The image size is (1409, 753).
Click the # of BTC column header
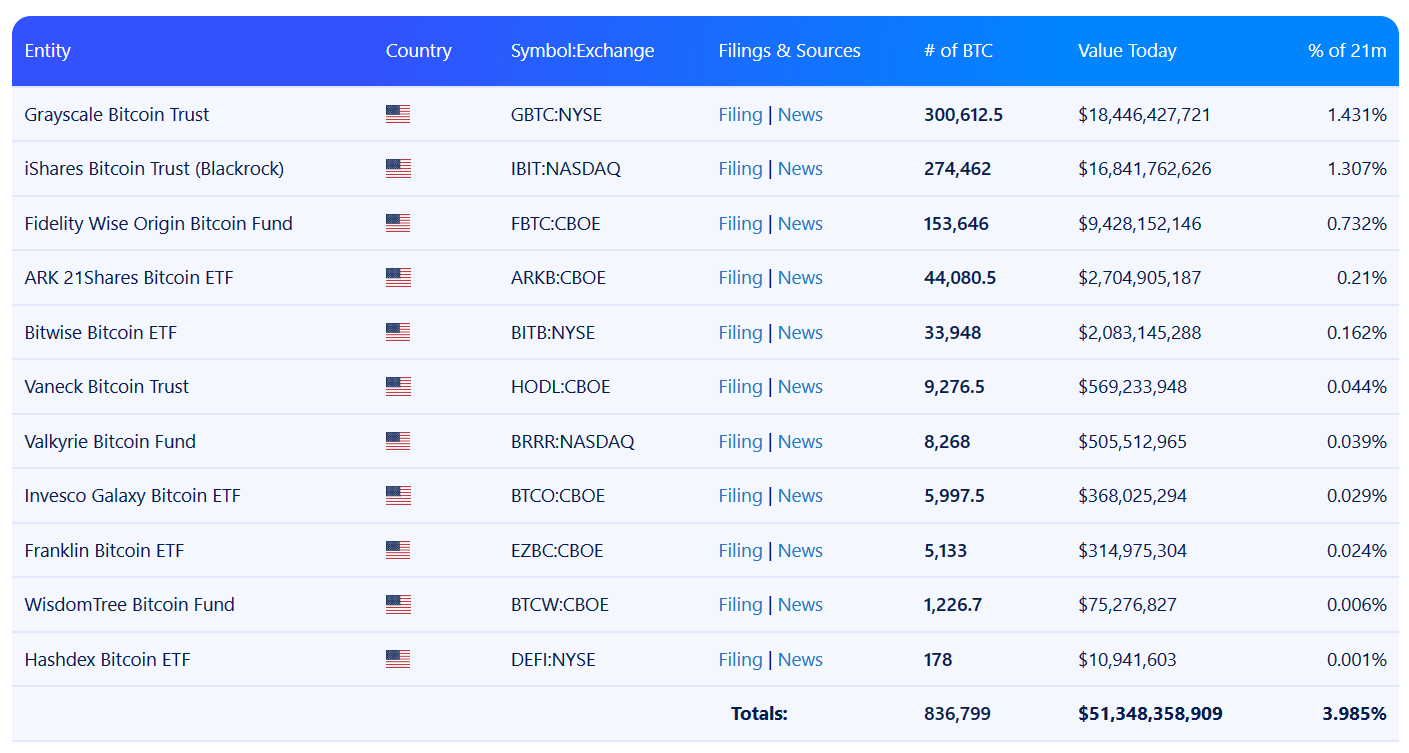coord(958,51)
